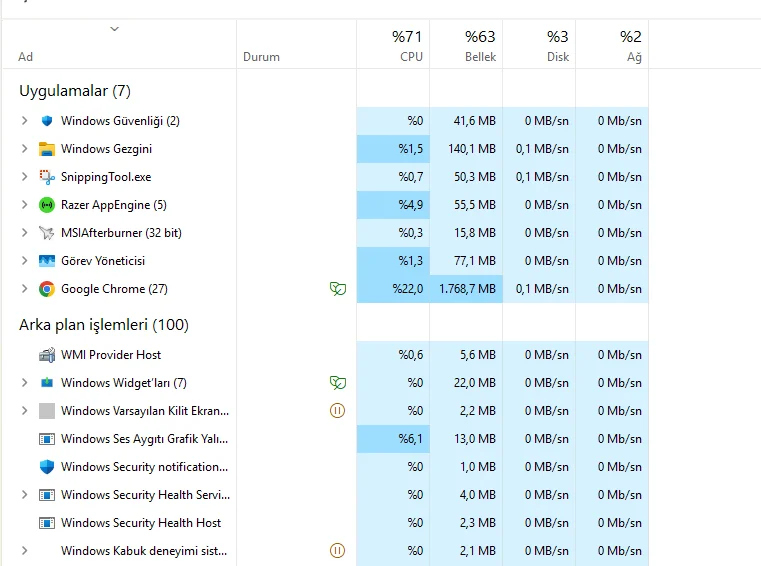Expand Windows Widget'ları (7) group
The width and height of the screenshot is (761, 566).
pyautogui.click(x=24, y=383)
